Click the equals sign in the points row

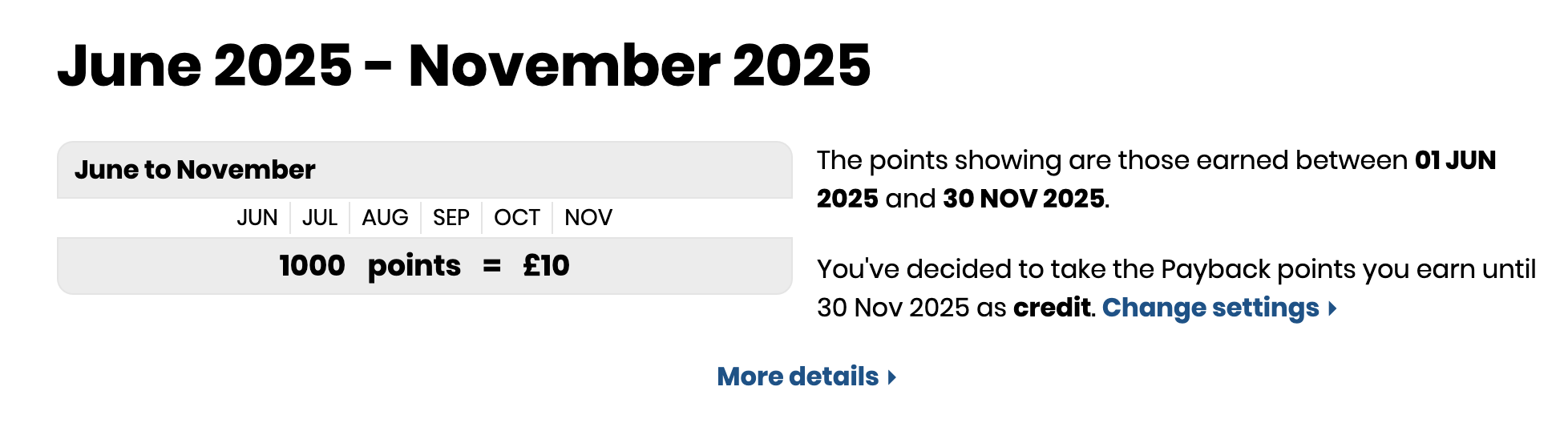pos(492,267)
